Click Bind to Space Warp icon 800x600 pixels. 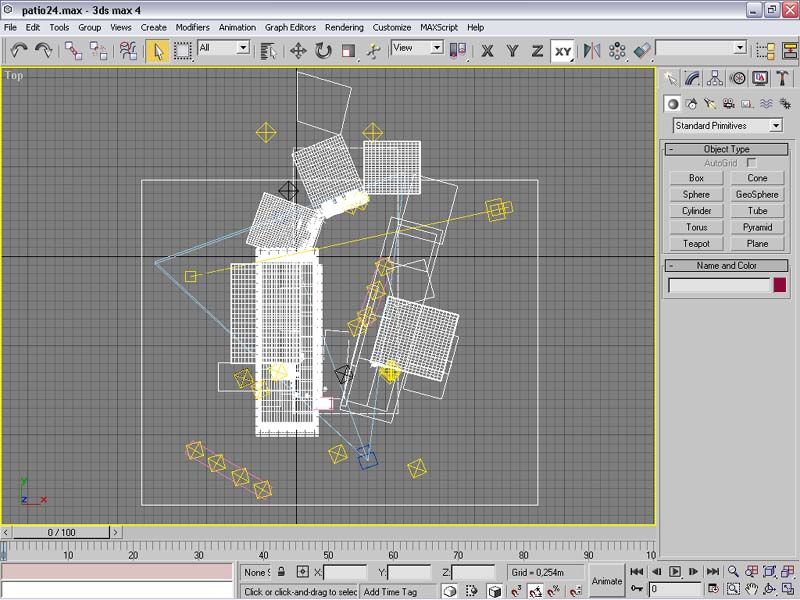pos(128,51)
